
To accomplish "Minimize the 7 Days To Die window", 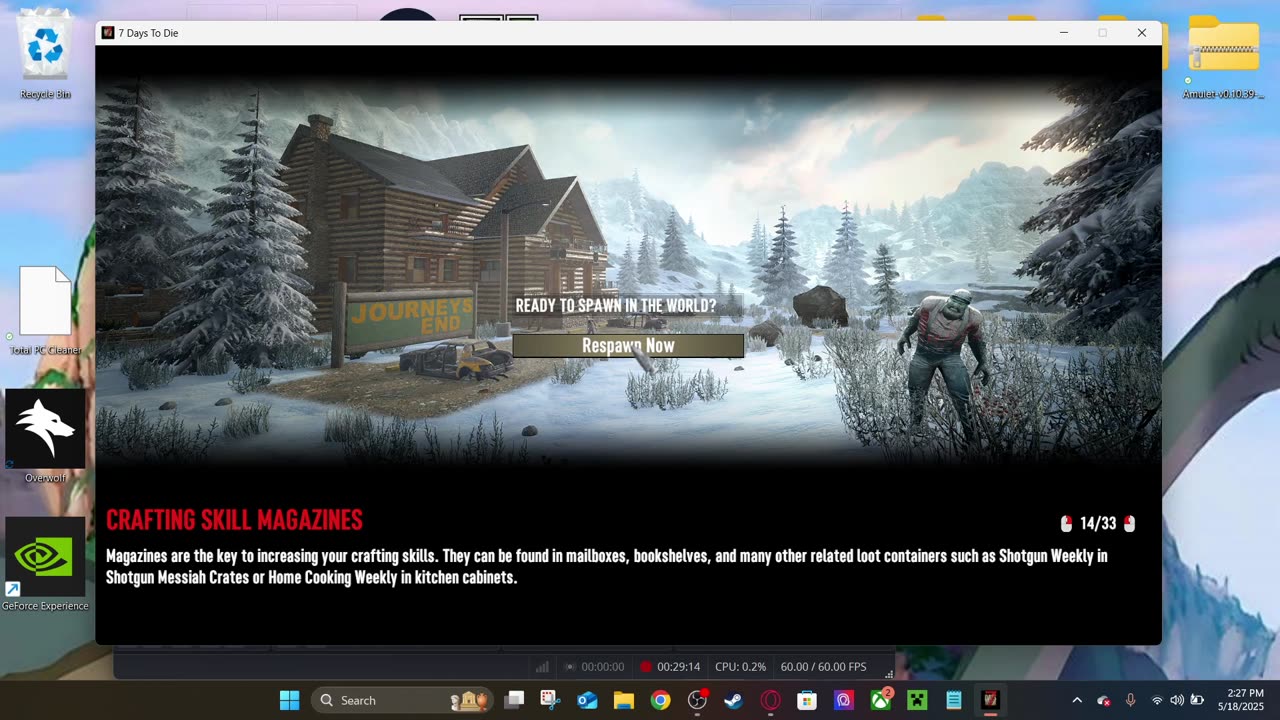I will pyautogui.click(x=1064, y=33).
